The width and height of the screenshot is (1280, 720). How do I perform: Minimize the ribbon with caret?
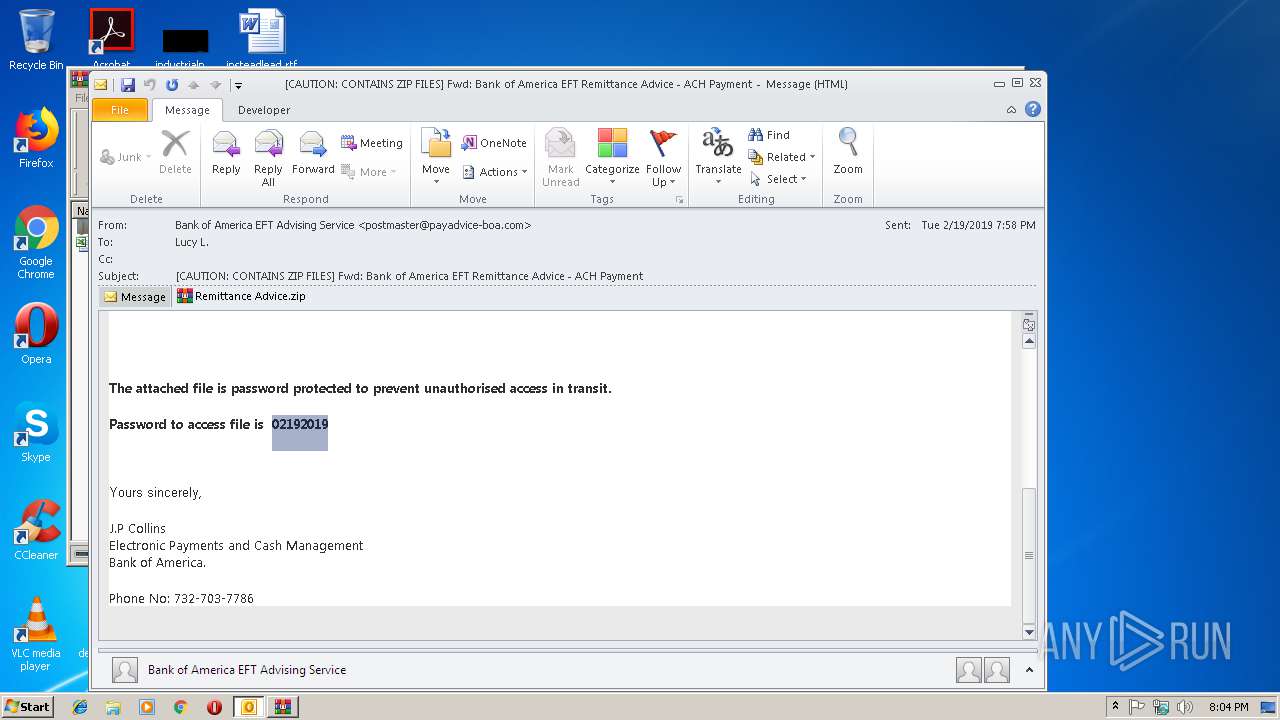pyautogui.click(x=1011, y=110)
